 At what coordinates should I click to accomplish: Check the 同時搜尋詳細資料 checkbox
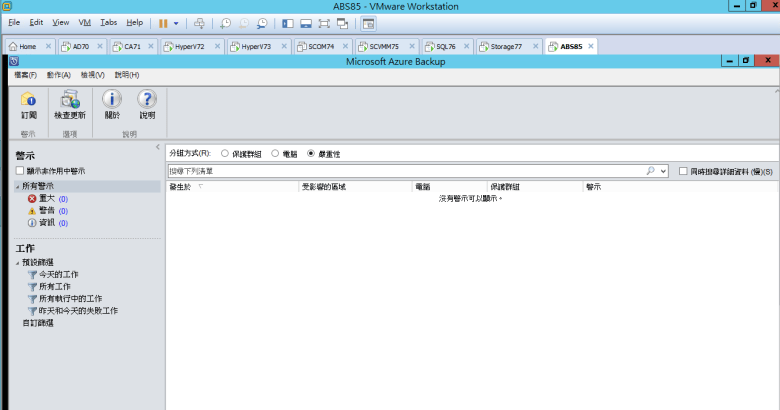pyautogui.click(x=682, y=172)
